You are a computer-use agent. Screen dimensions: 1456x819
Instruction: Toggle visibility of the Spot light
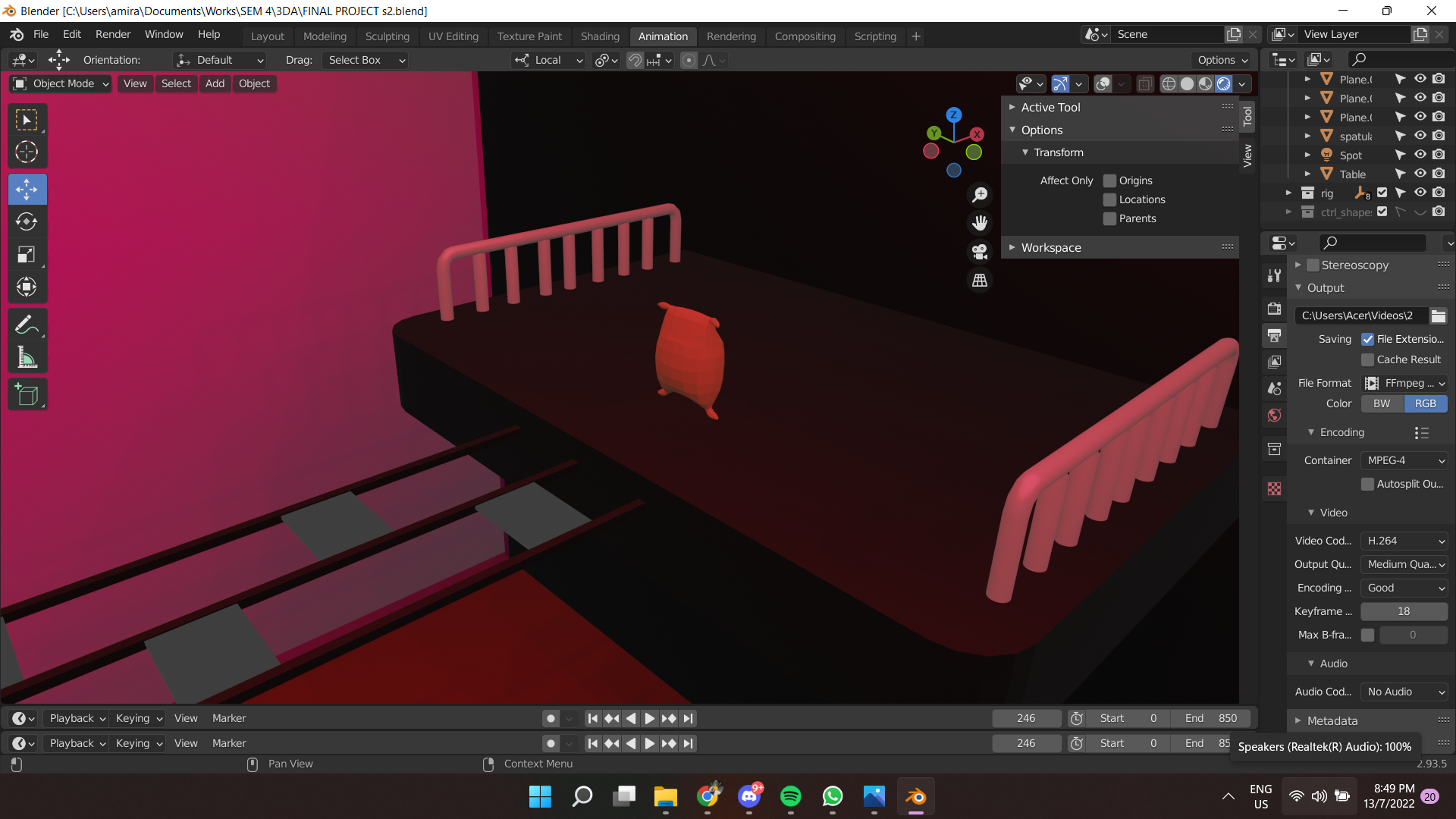click(1420, 155)
